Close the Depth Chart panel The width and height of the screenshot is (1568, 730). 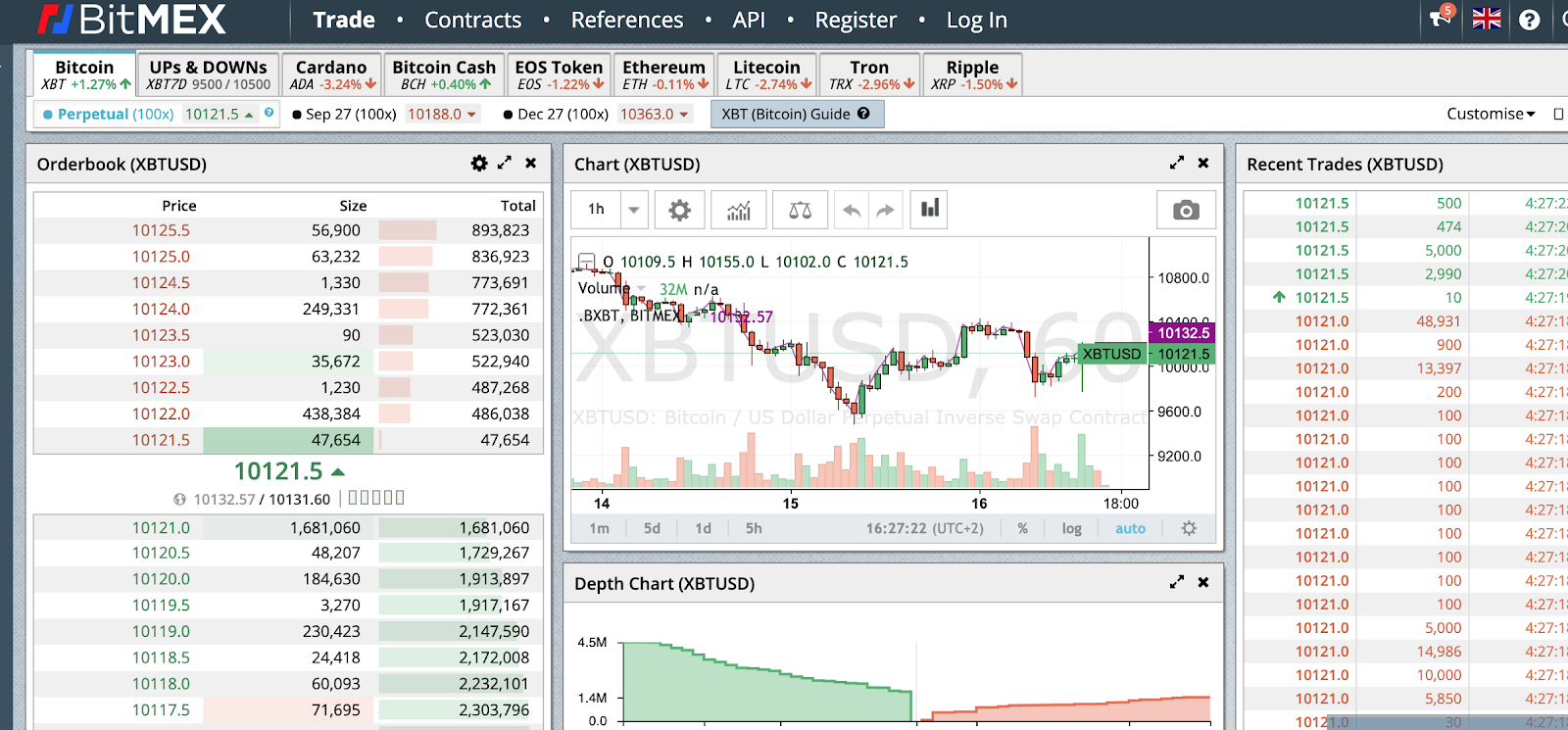(x=1203, y=583)
